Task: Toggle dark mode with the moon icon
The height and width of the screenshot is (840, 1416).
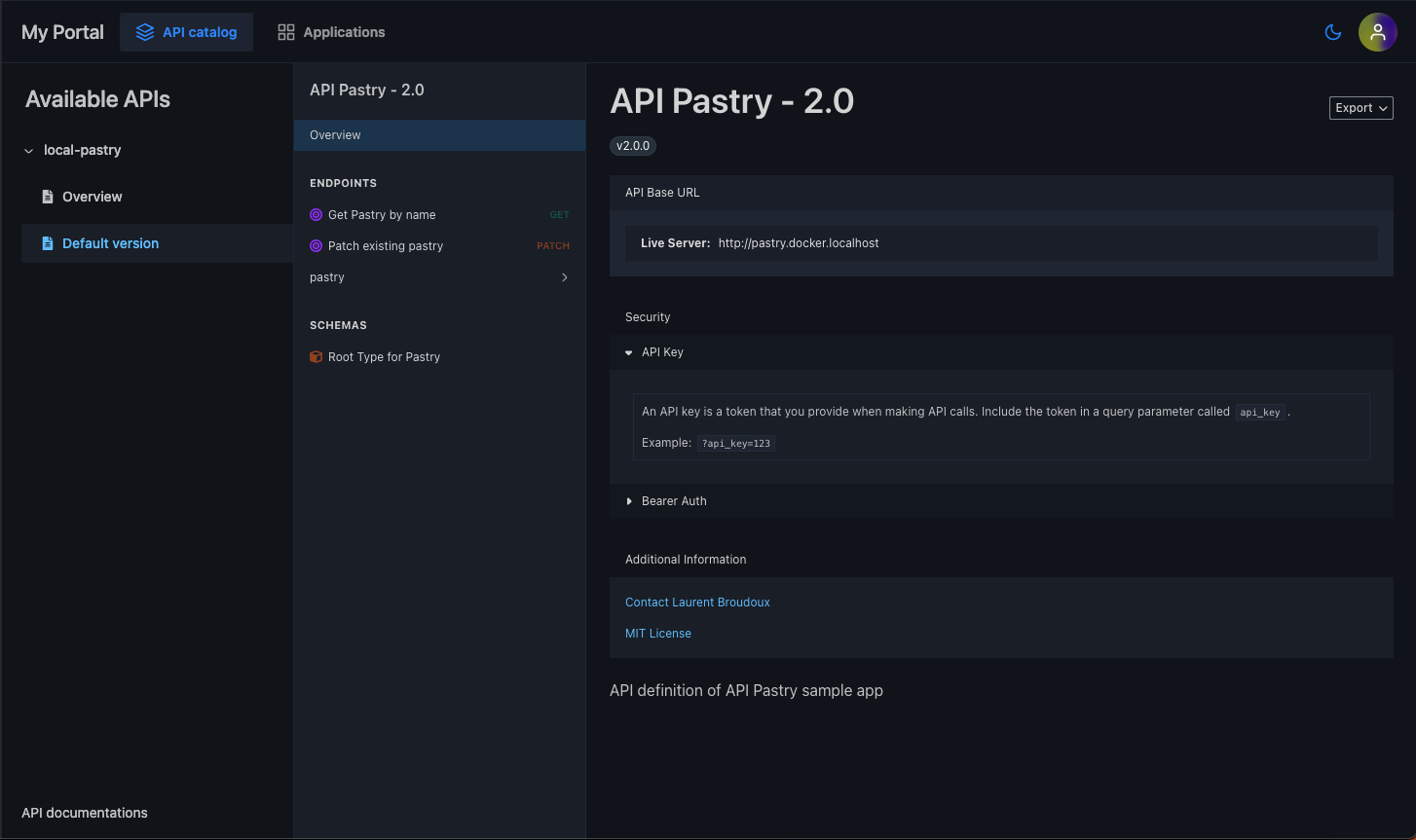Action: (x=1332, y=31)
